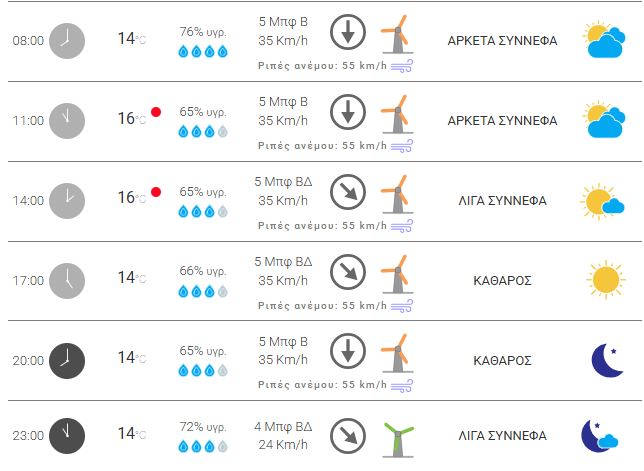
Task: Click the humidity droplets under 76% υγρ.
Action: click(203, 50)
